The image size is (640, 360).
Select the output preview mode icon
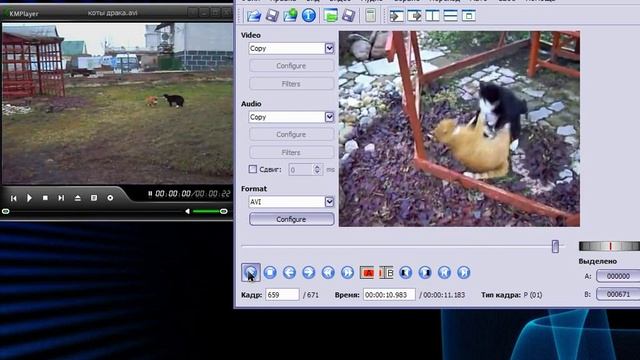pos(414,16)
